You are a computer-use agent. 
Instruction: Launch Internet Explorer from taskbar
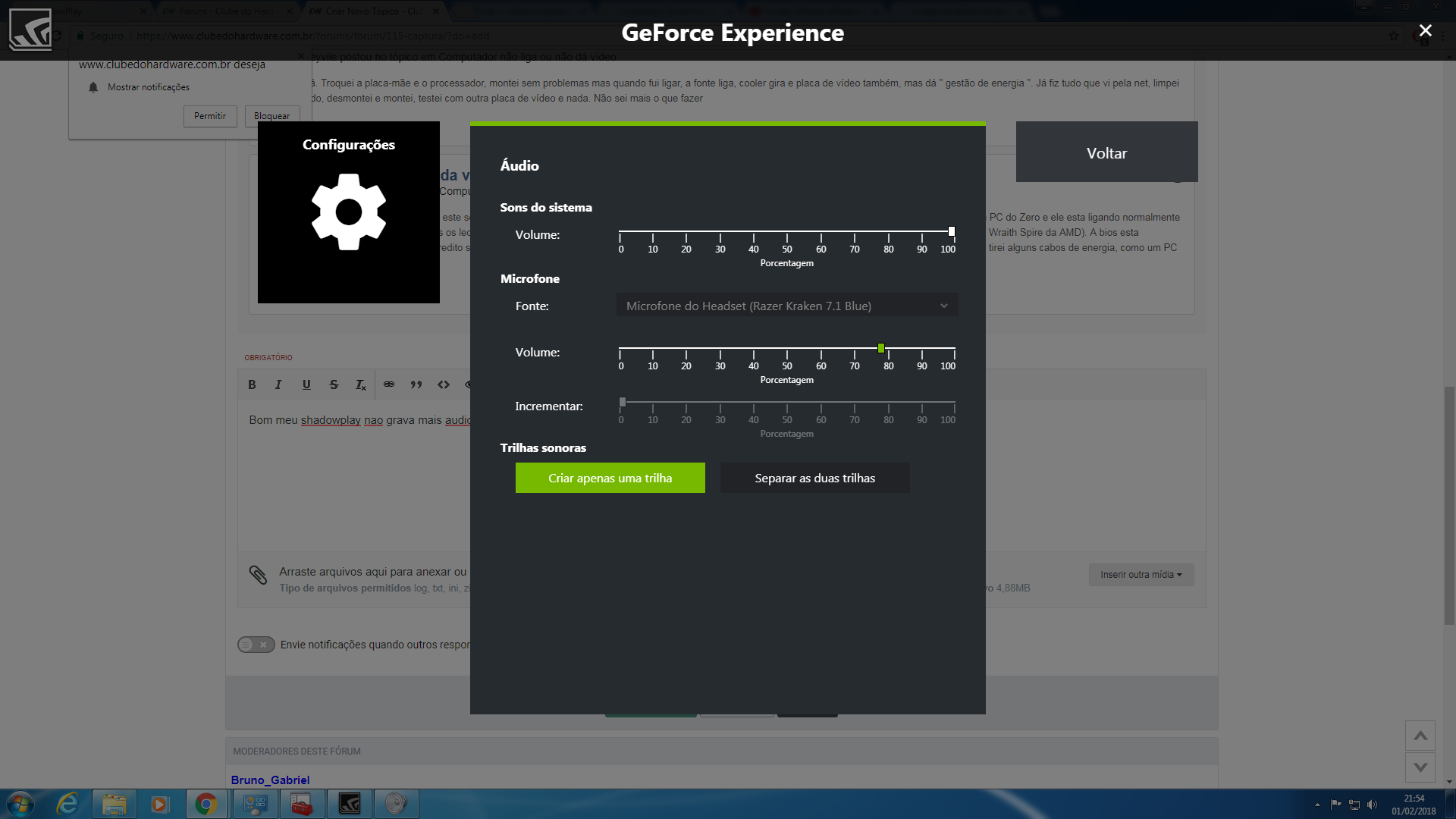68,804
